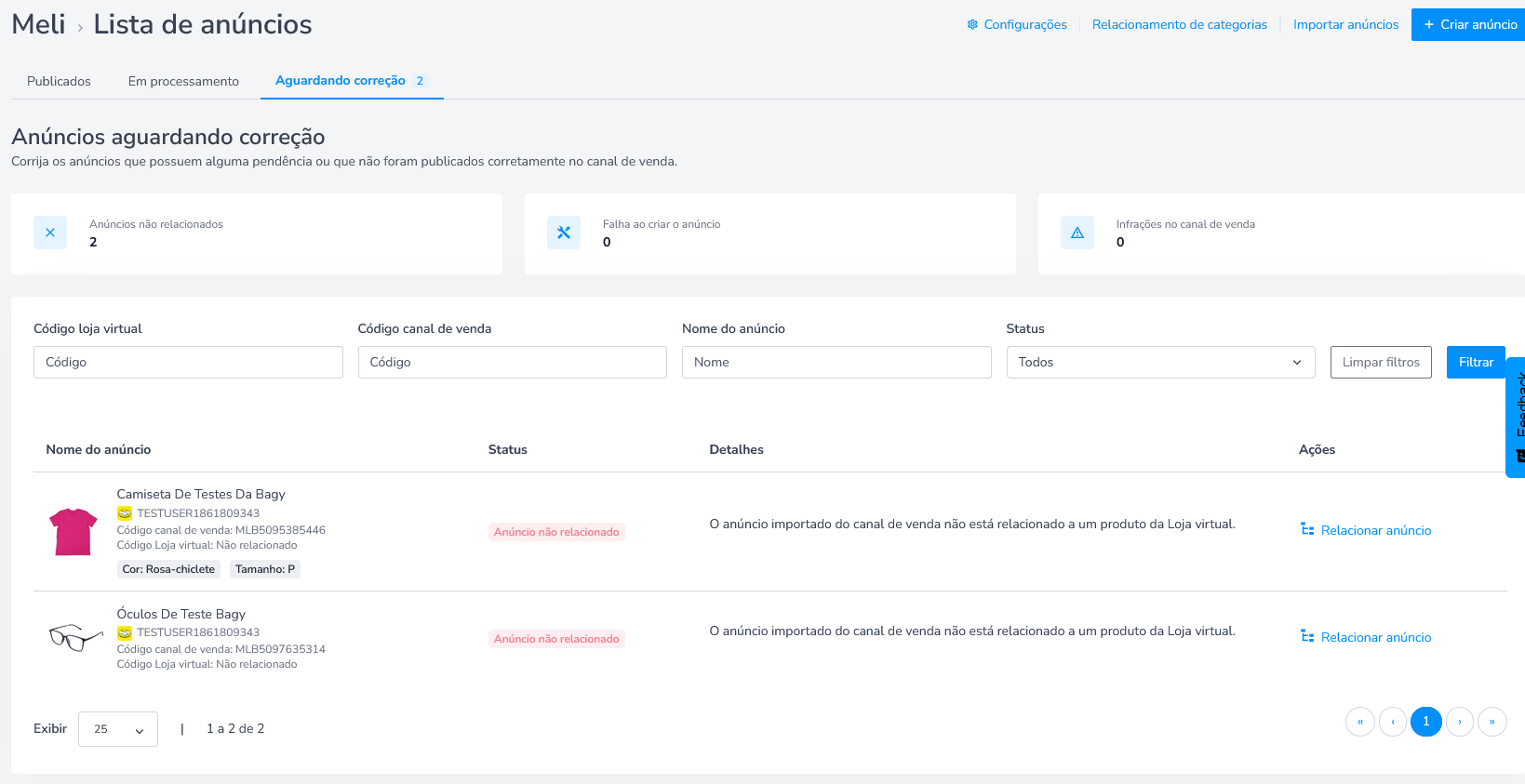Image resolution: width=1525 pixels, height=784 pixels.
Task: Click Status column header
Action: pos(508,449)
